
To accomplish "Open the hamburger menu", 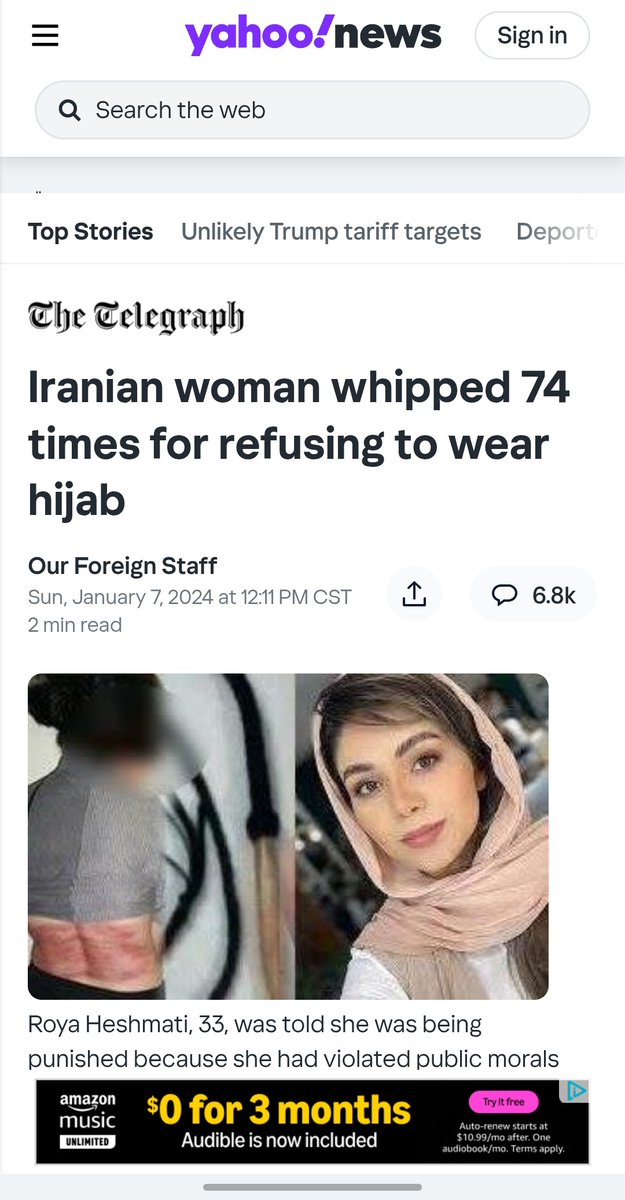I will [x=45, y=36].
